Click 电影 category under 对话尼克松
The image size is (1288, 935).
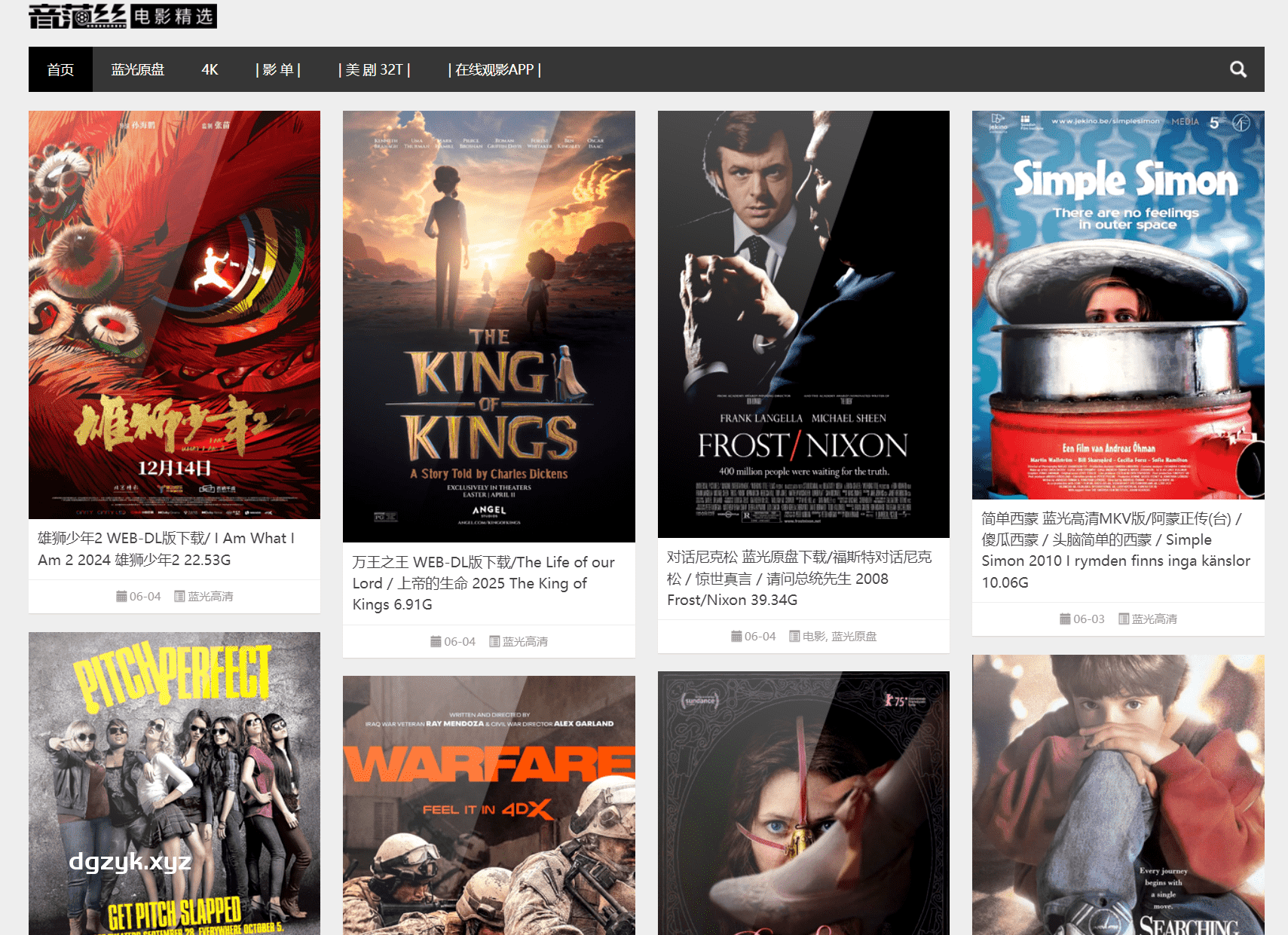click(813, 636)
